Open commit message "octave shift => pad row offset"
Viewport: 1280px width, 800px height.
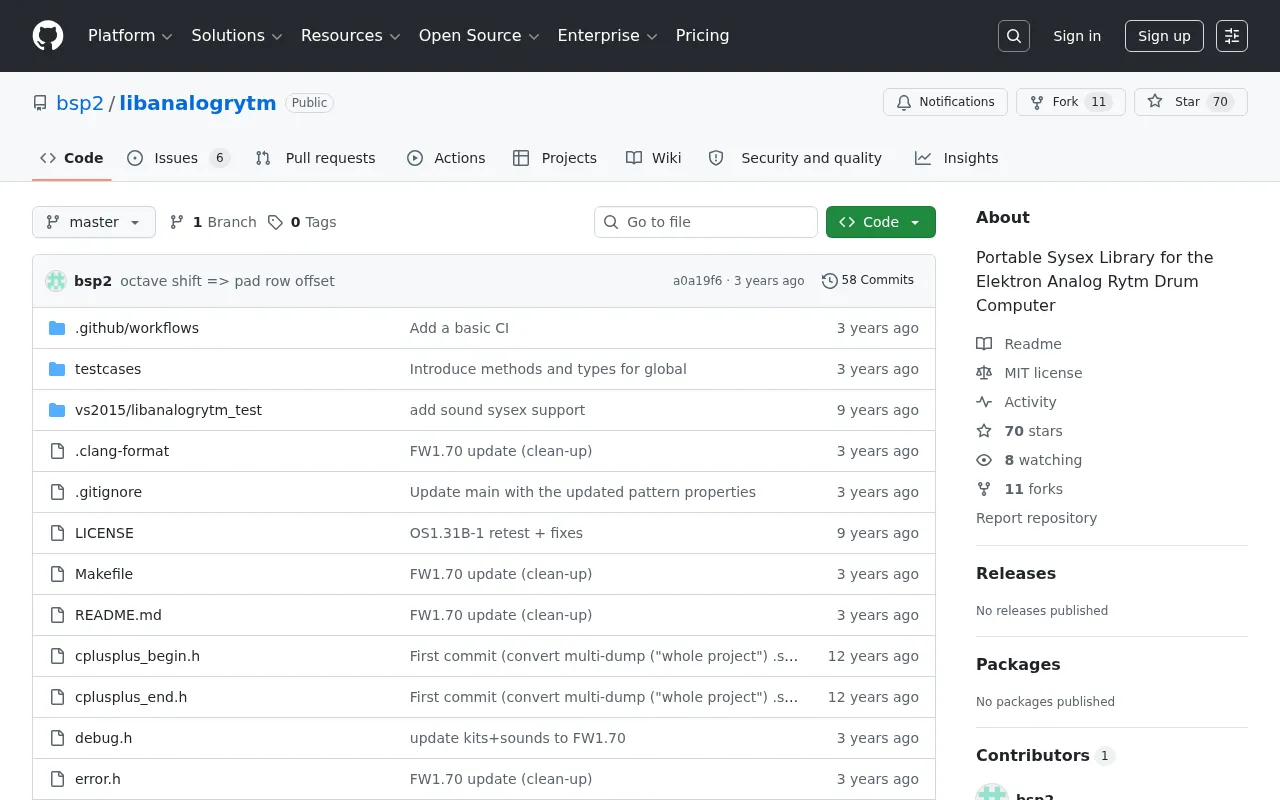[227, 281]
